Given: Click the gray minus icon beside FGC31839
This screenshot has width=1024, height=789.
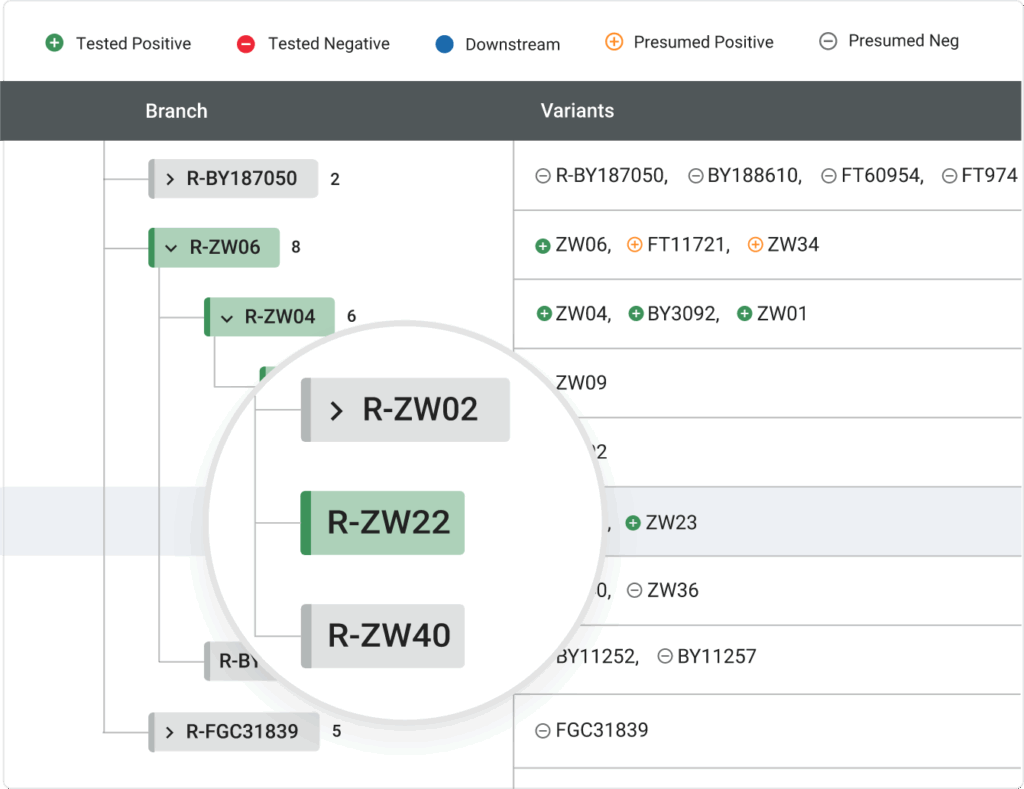Looking at the screenshot, I should 543,731.
